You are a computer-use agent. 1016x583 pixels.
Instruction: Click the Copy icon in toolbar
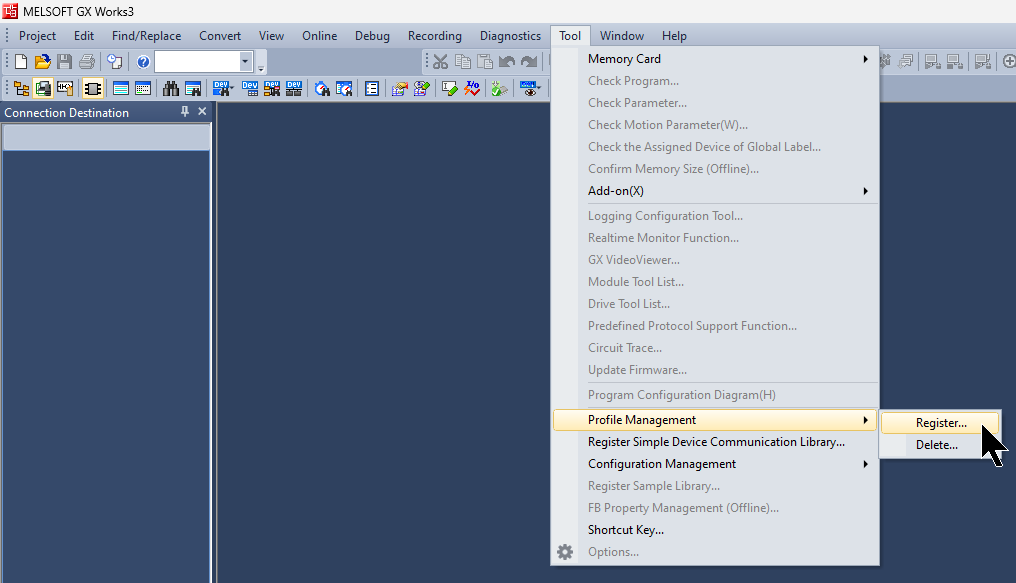(463, 62)
